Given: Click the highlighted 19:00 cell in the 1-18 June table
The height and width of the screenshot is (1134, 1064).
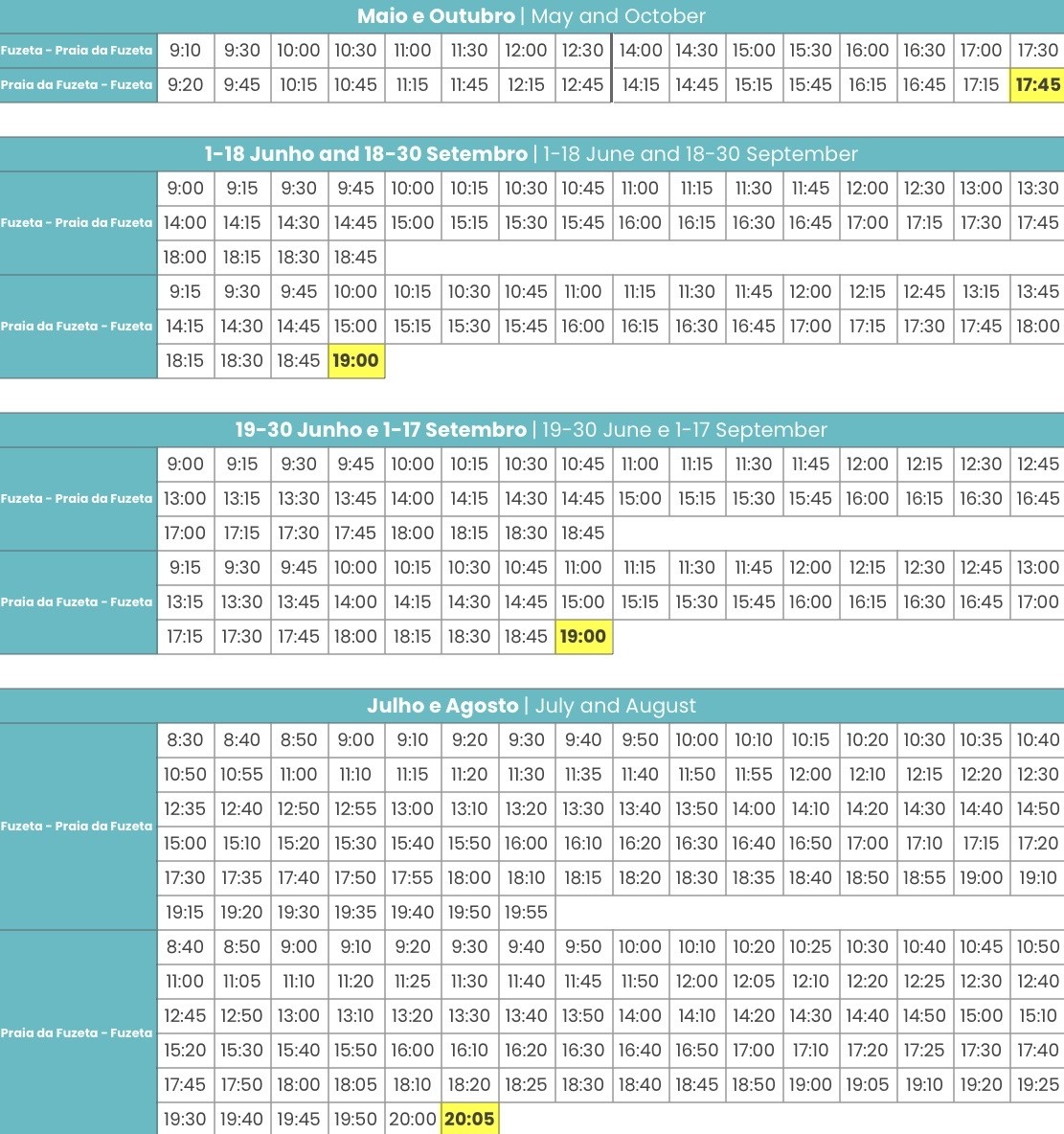Looking at the screenshot, I should tap(356, 360).
